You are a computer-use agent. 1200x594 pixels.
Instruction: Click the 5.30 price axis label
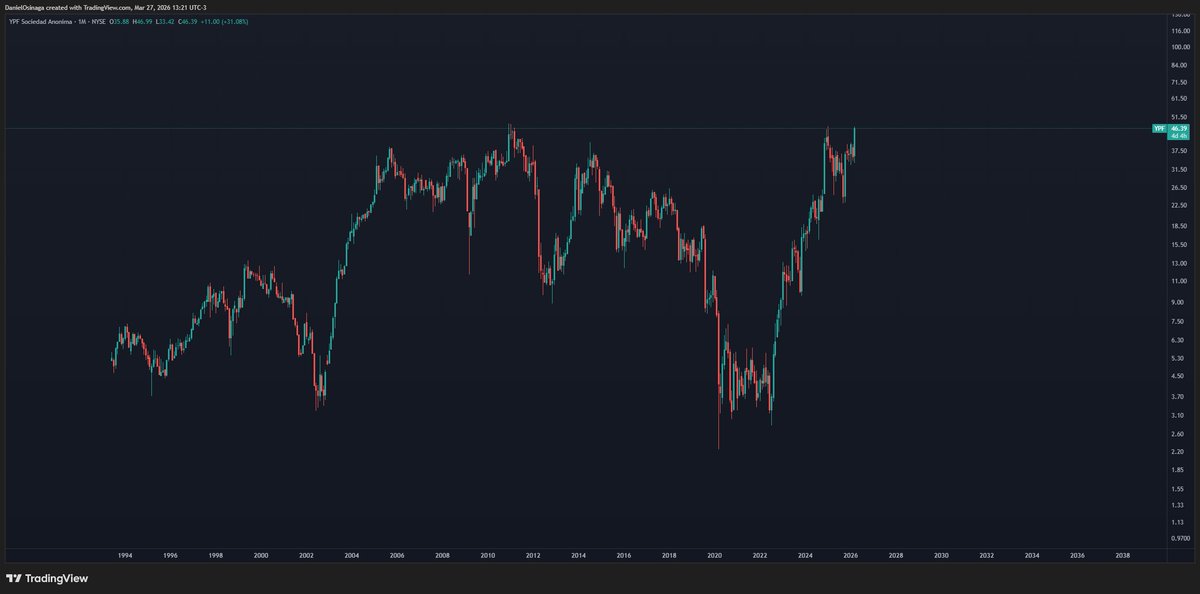coord(1177,358)
